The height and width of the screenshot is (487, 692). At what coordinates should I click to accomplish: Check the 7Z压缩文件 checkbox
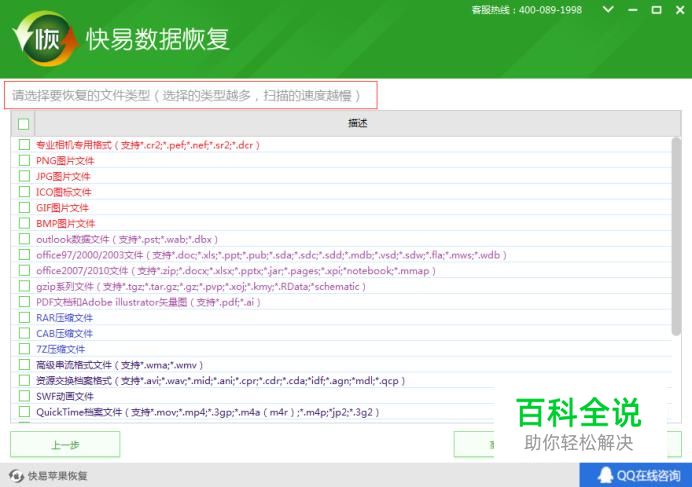[24, 349]
